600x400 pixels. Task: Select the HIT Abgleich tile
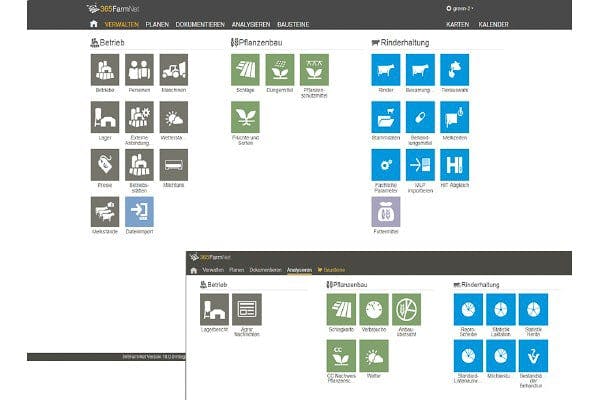click(x=455, y=165)
